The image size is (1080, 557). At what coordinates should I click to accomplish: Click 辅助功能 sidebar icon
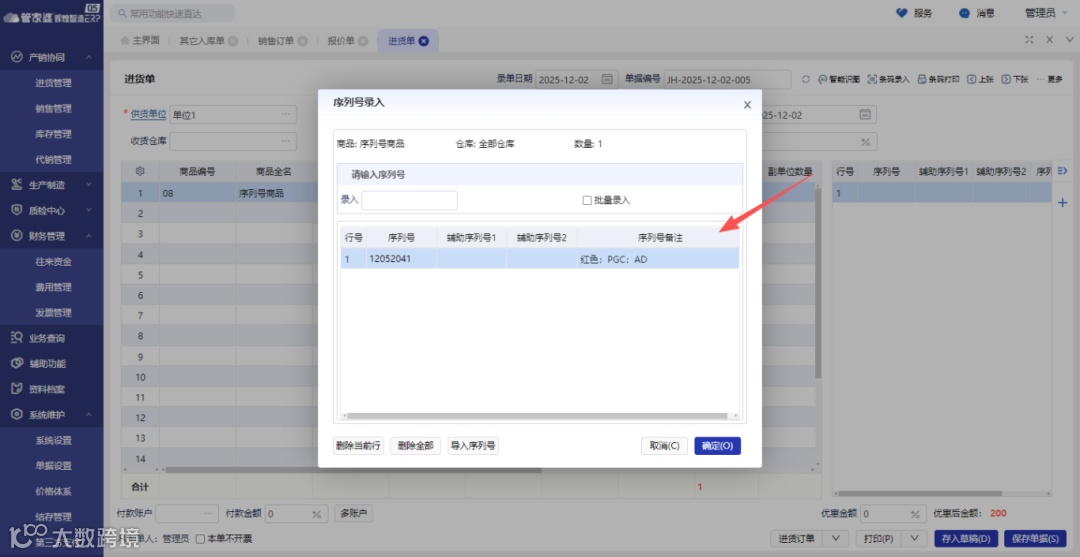(x=17, y=363)
